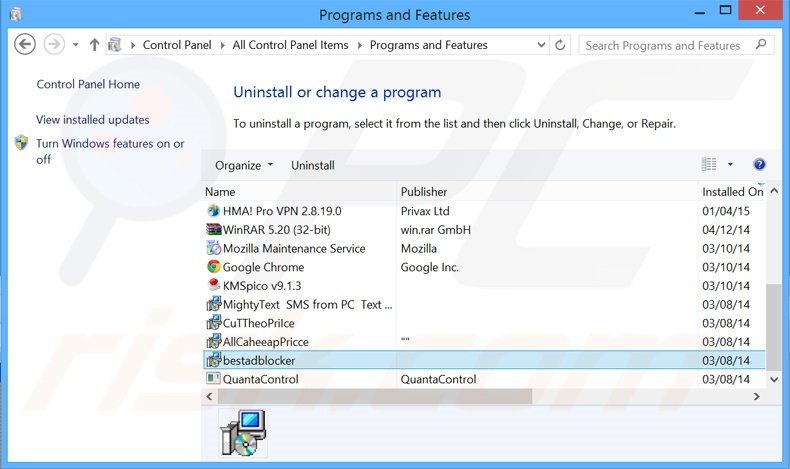Click win.rar GmbH publisher cell
The width and height of the screenshot is (790, 469).
pos(435,230)
